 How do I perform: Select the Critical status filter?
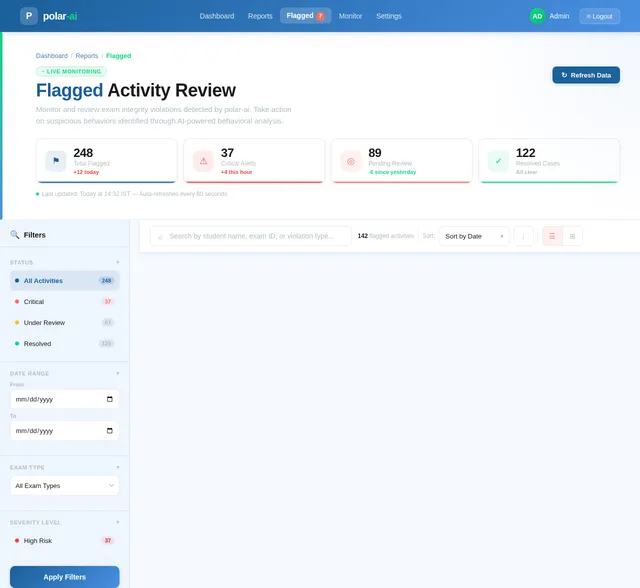[x=64, y=302]
